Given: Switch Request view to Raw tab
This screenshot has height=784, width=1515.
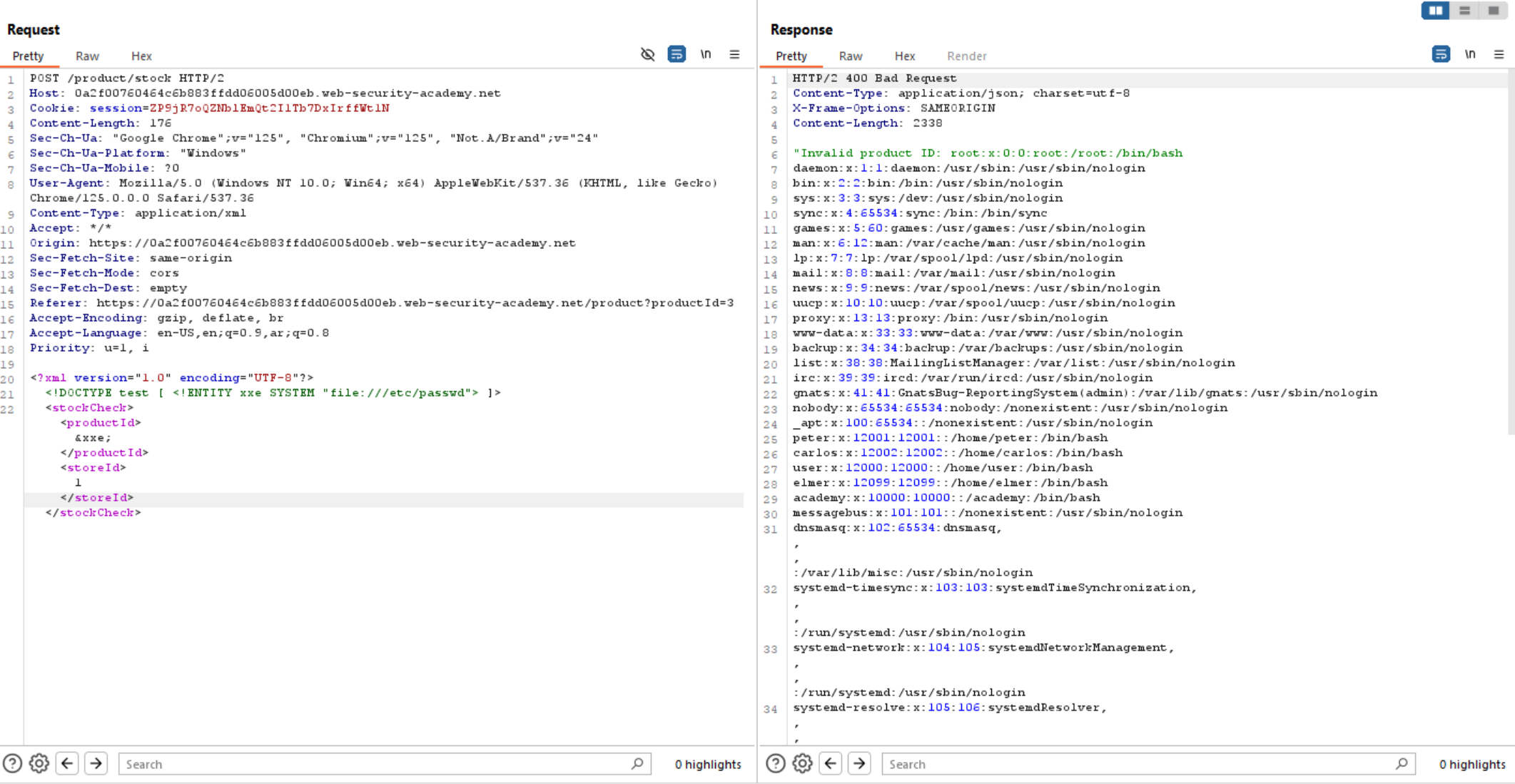Looking at the screenshot, I should click(88, 56).
